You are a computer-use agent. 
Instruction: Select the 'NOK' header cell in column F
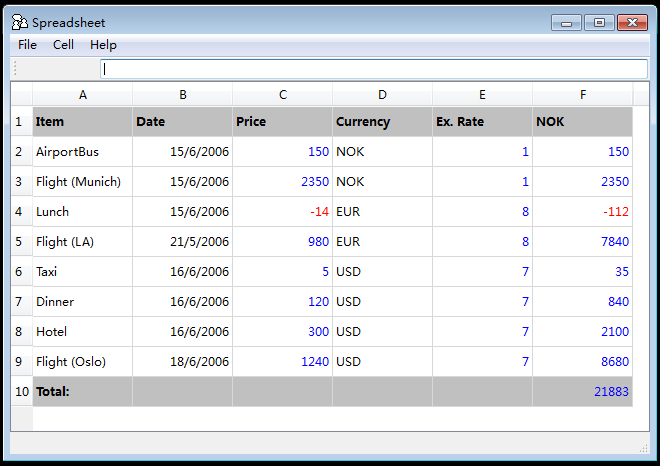[x=583, y=122]
